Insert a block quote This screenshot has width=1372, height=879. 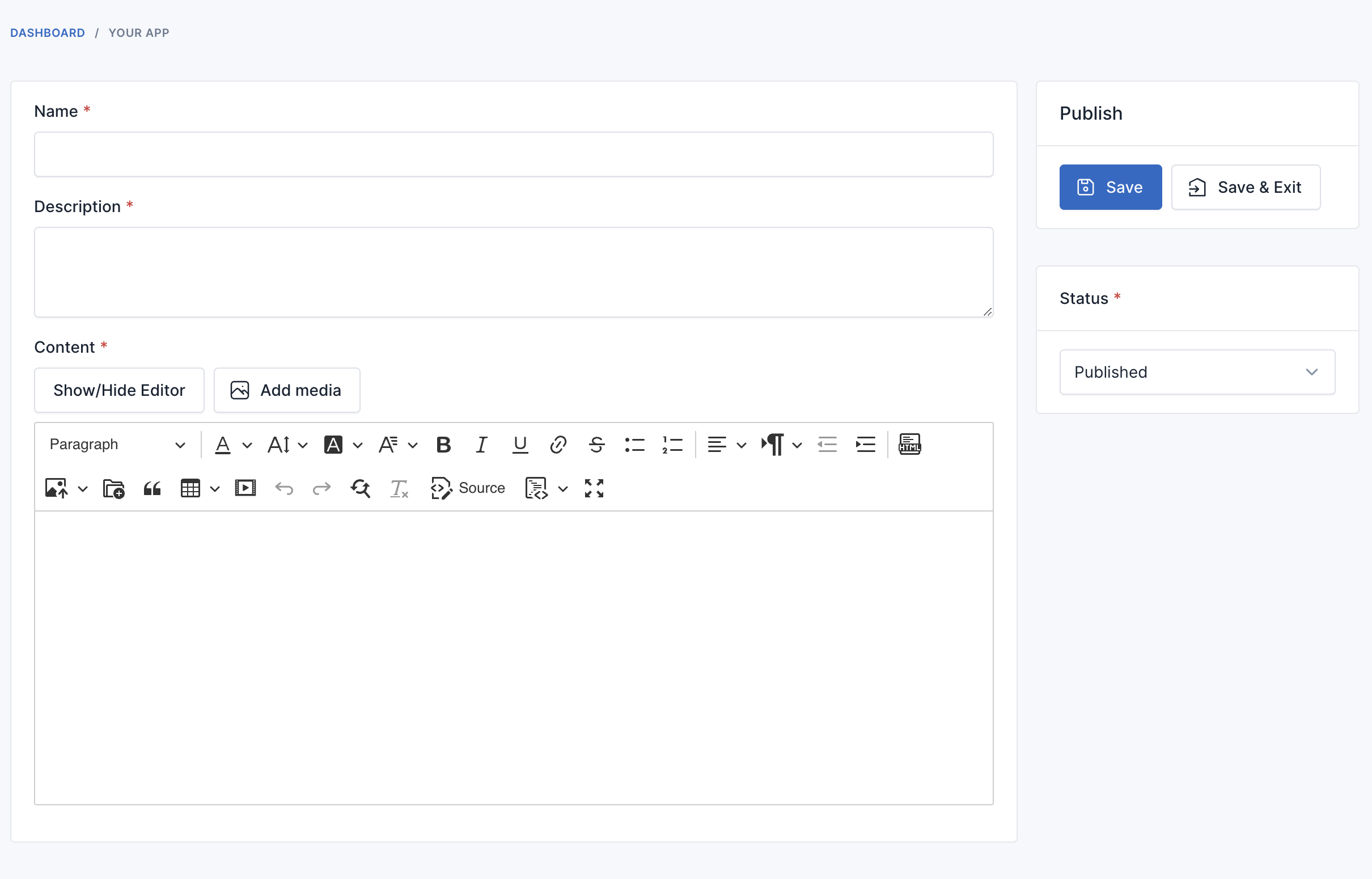pos(152,489)
